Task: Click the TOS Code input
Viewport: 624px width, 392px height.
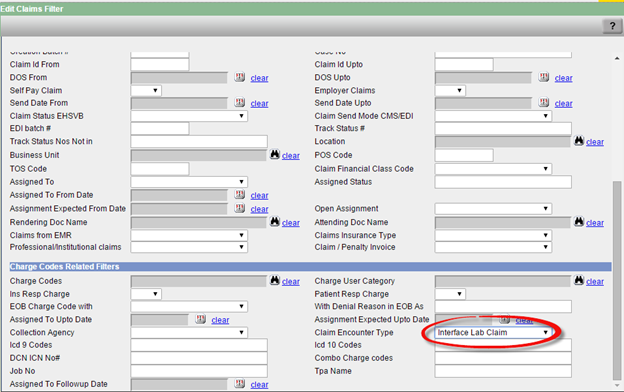Action: pyautogui.click(x=160, y=169)
